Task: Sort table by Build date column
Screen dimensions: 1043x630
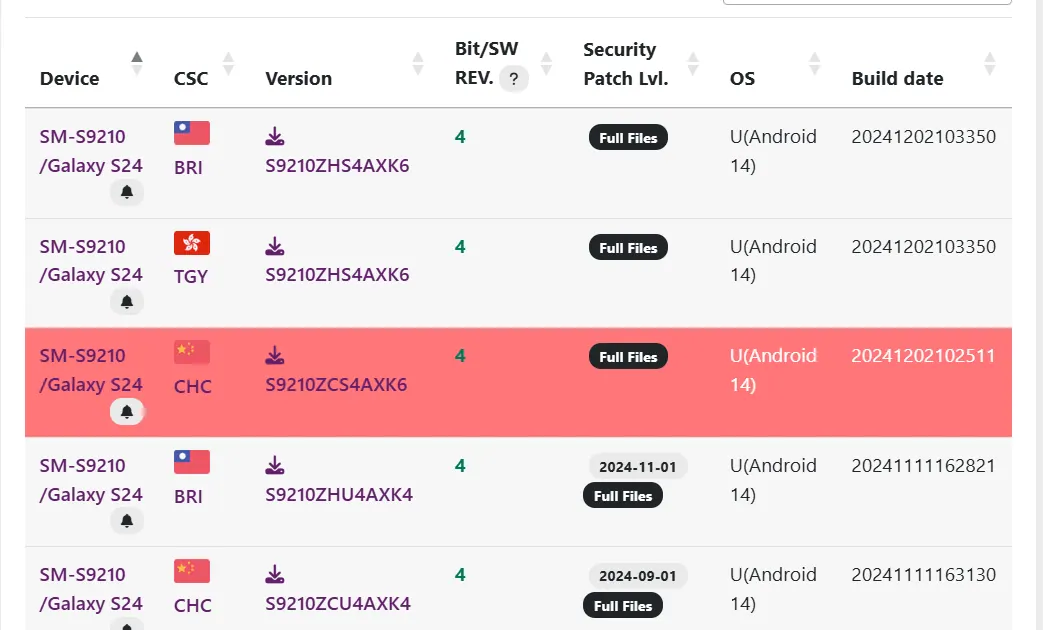Action: click(x=989, y=64)
